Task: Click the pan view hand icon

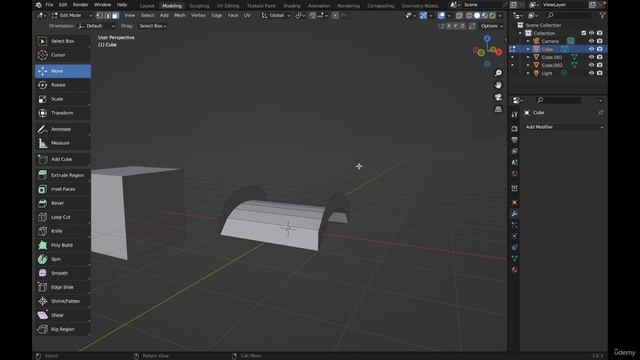Action: point(498,85)
